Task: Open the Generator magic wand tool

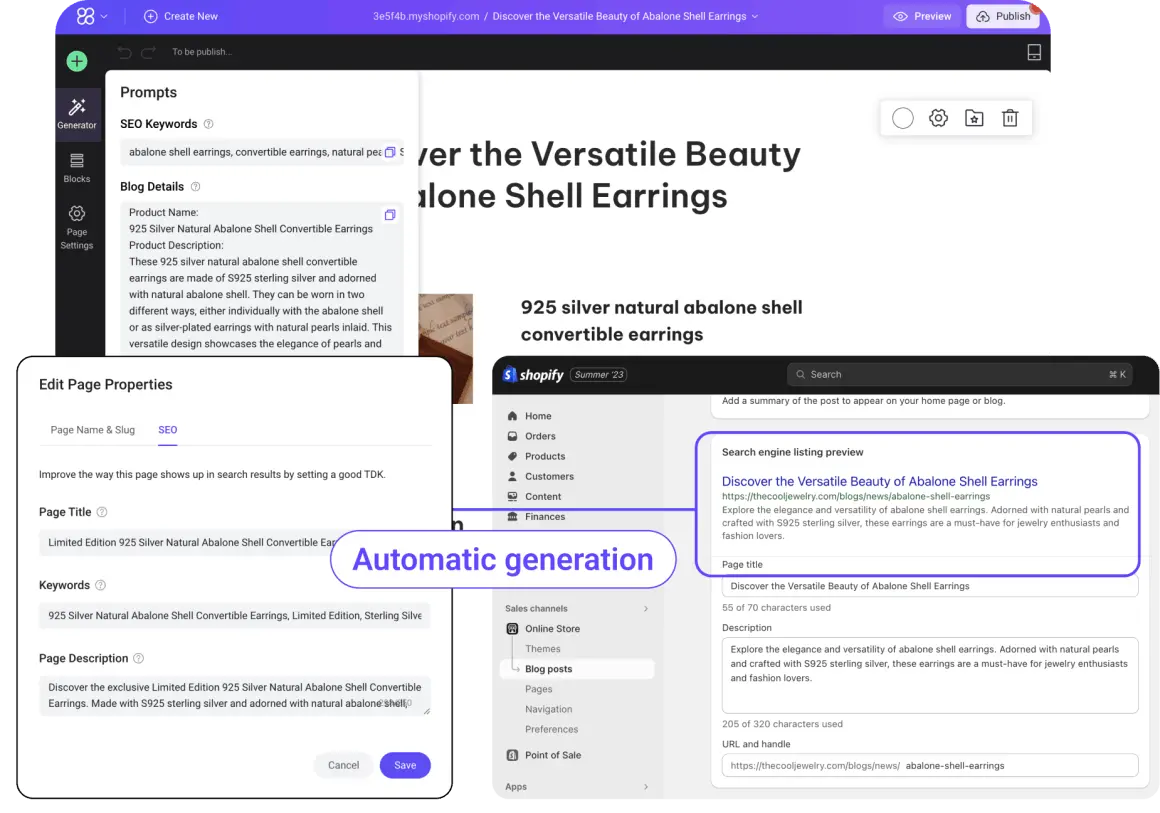Action: click(76, 114)
